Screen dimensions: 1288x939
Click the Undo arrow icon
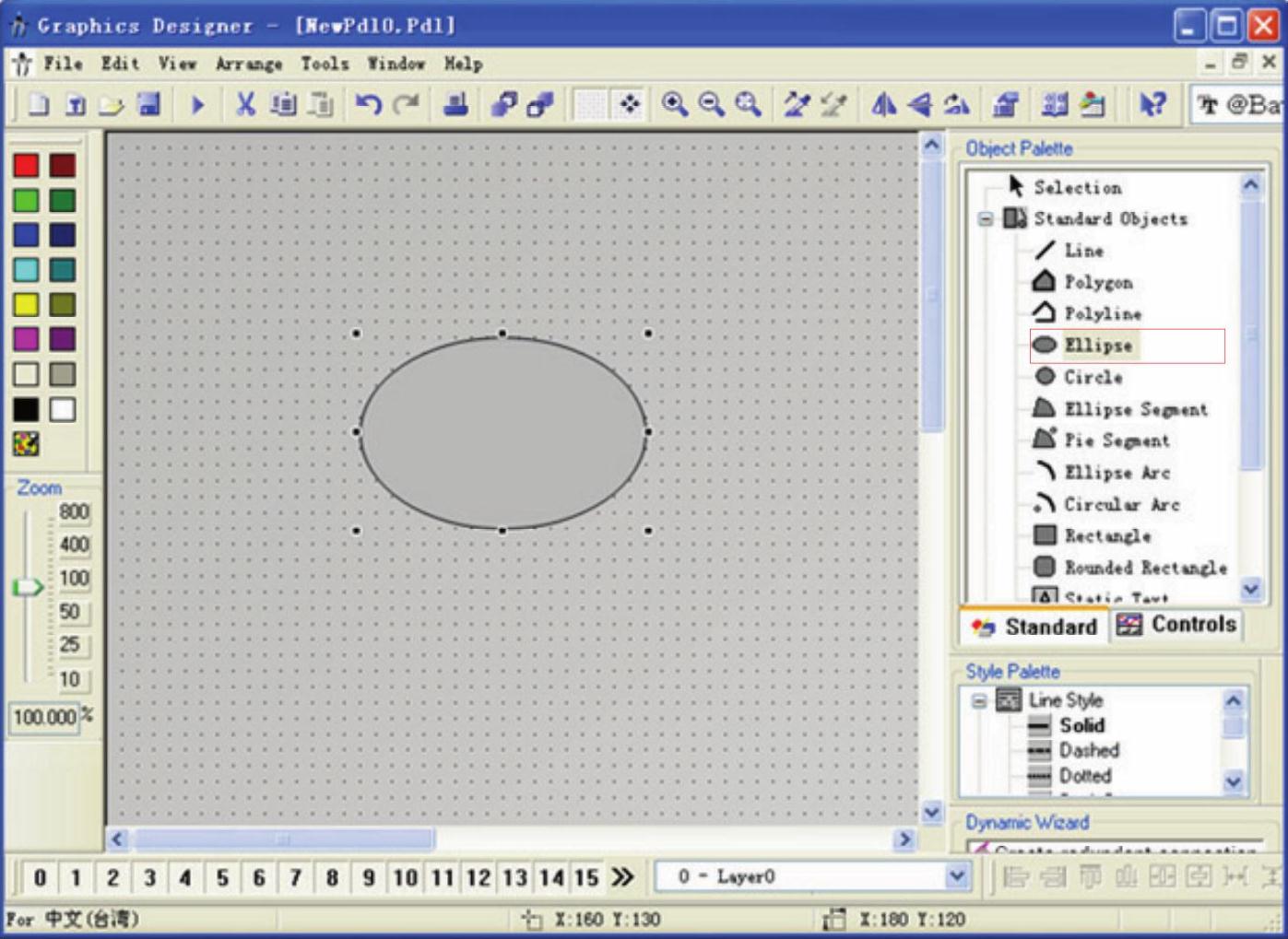369,105
